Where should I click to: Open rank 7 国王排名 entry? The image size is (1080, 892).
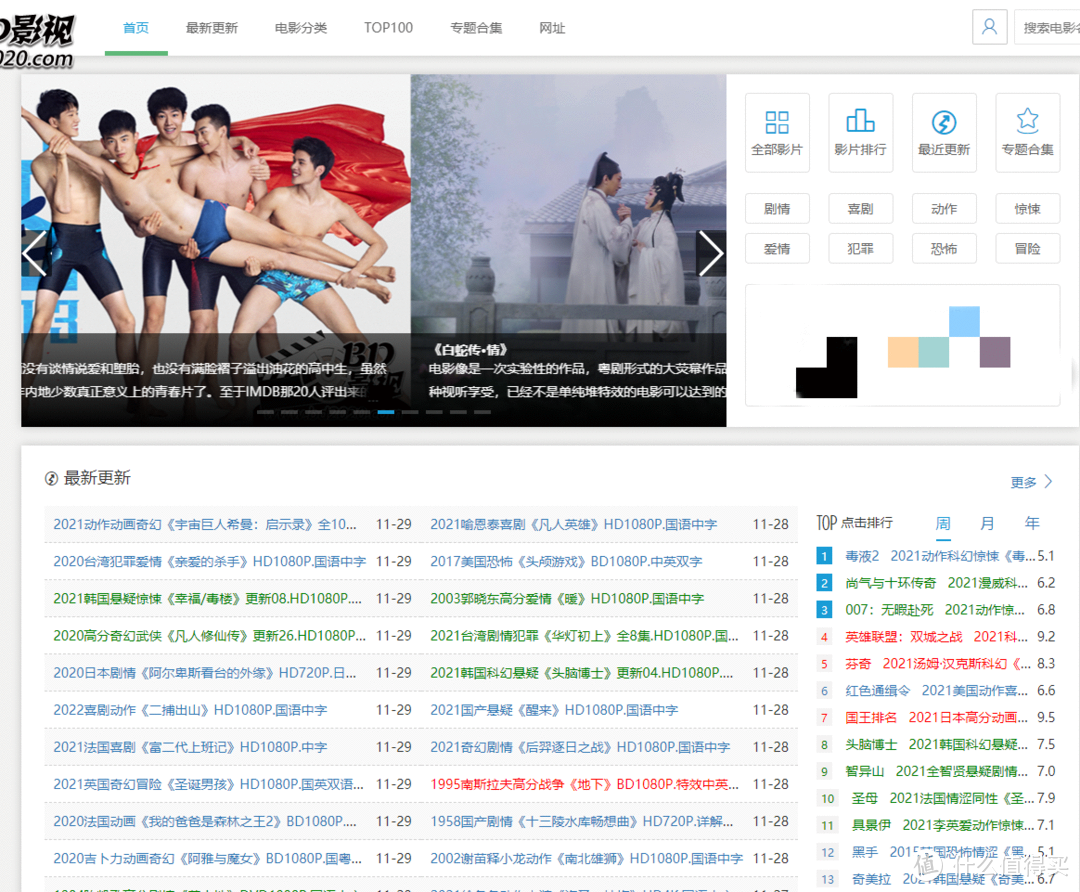pyautogui.click(x=936, y=718)
